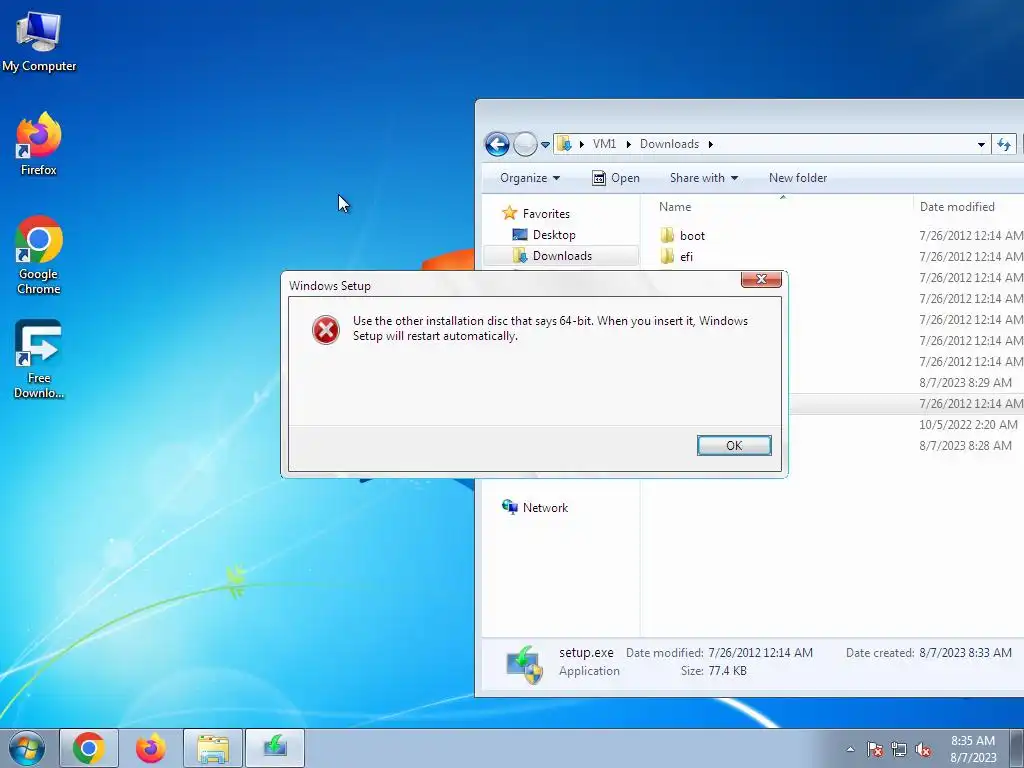Screen dimensions: 1024x768
Task: Select the boot folder
Action: (683, 235)
